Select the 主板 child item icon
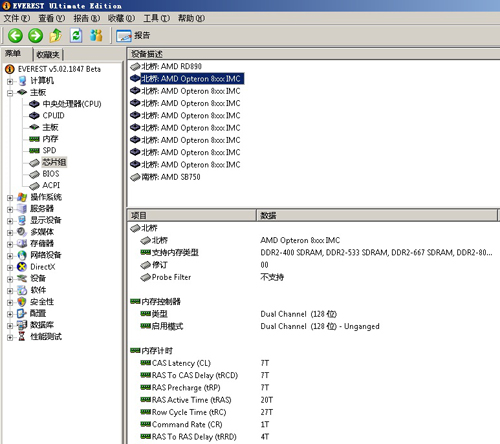This screenshot has height=444, width=500. pyautogui.click(x=34, y=127)
